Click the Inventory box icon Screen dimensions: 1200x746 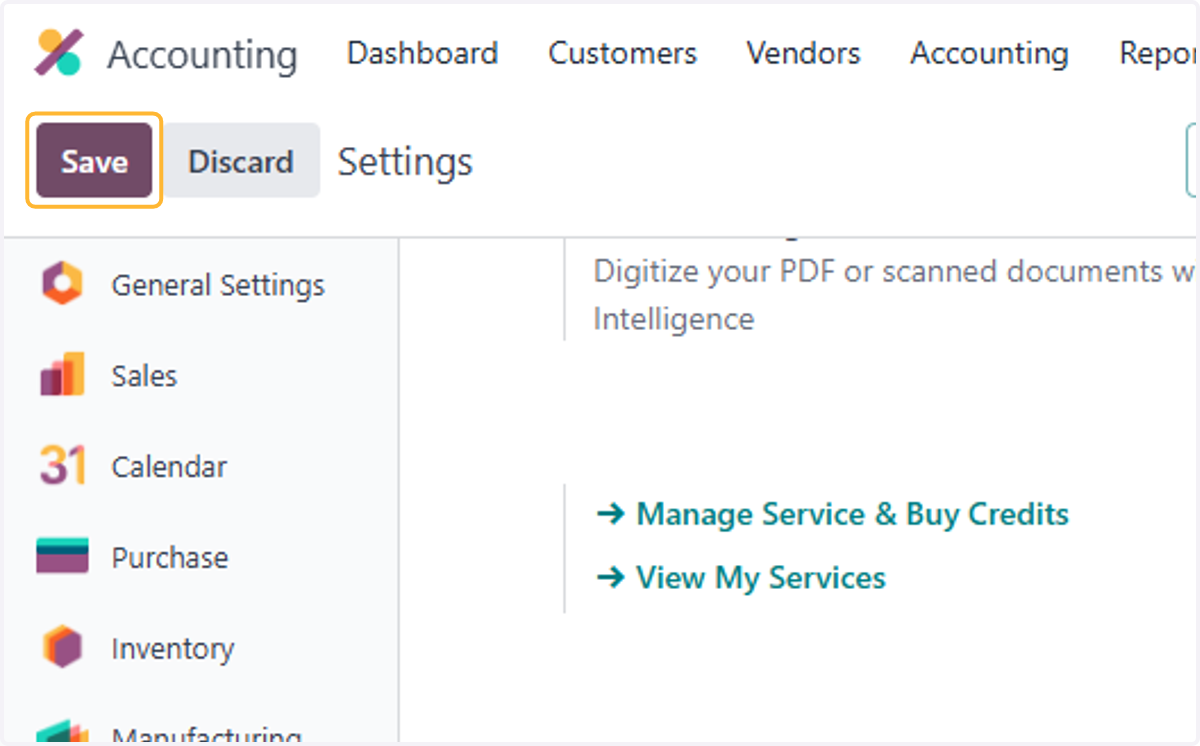(62, 648)
